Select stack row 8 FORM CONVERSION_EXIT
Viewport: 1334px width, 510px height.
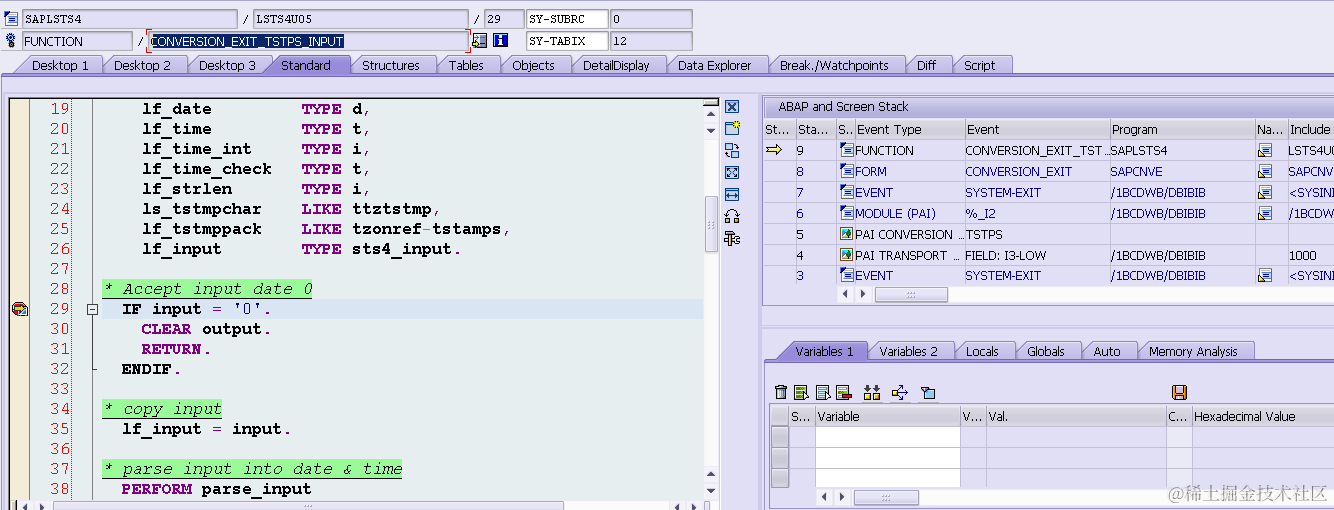[x=1047, y=171]
